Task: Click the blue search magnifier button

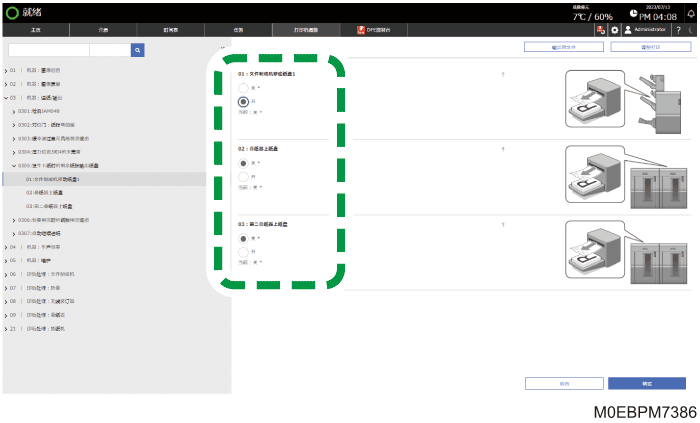Action: click(x=138, y=50)
